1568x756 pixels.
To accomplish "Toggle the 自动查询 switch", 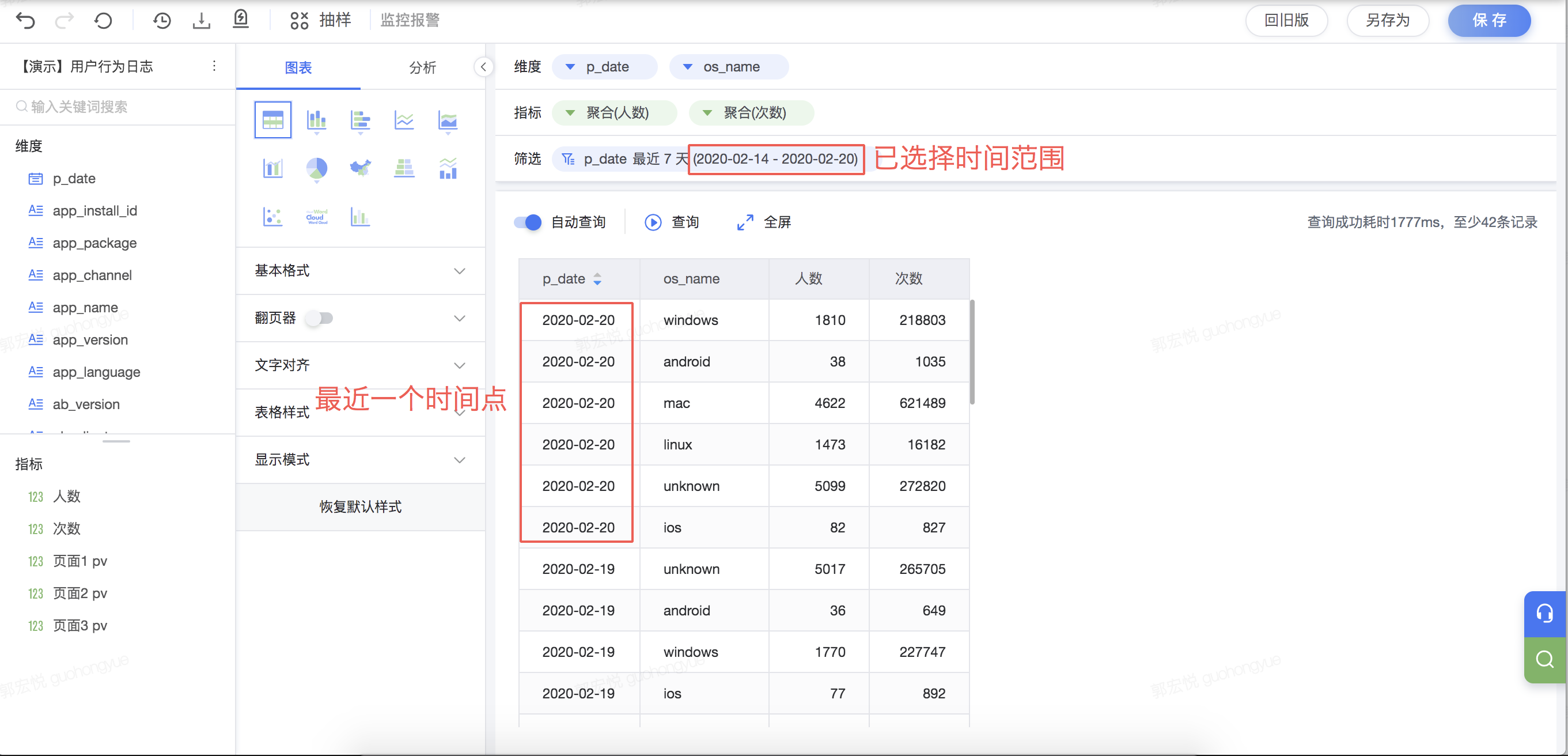I will coord(528,222).
